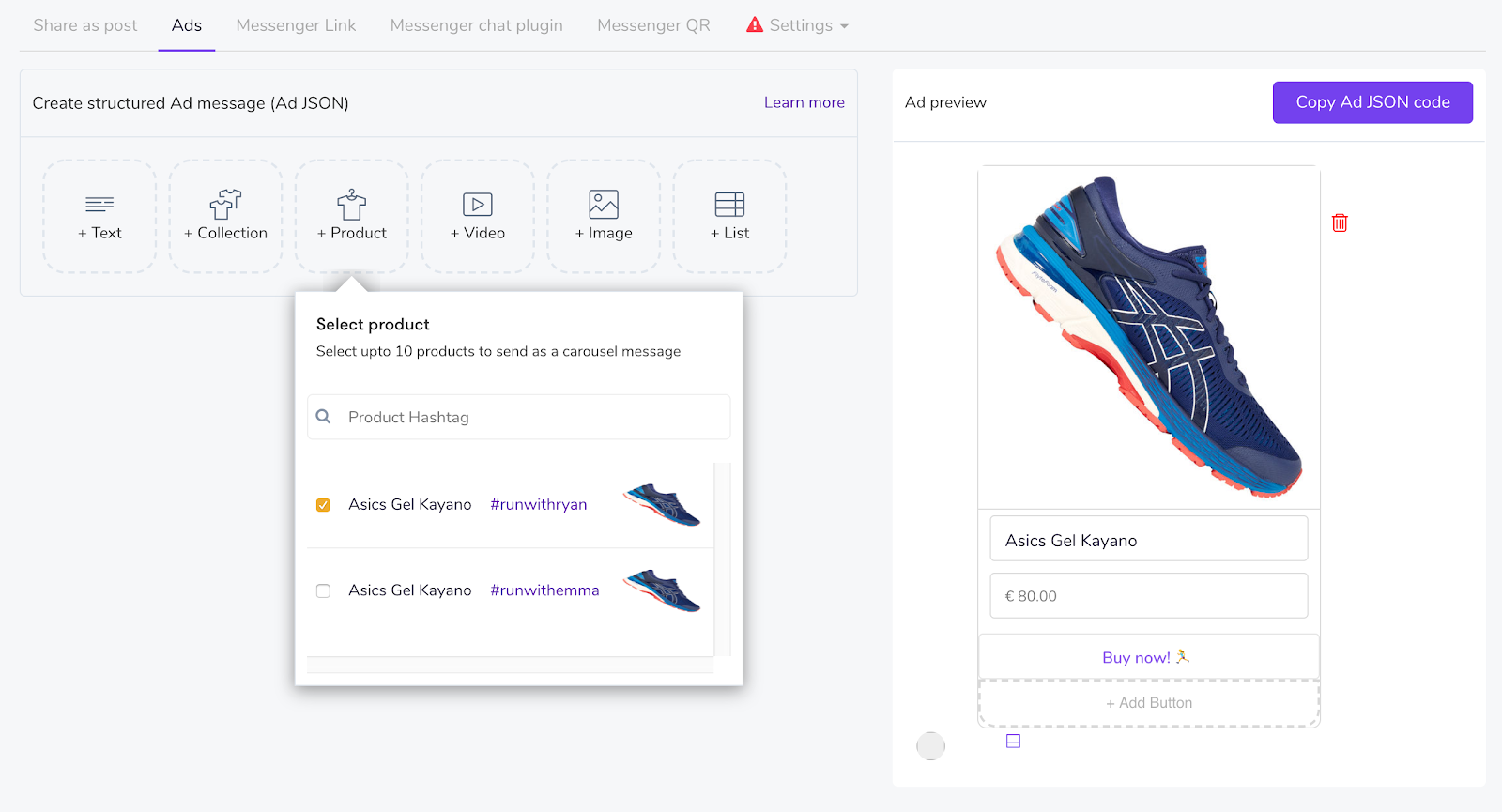
Task: Select the Ads tab
Action: pyautogui.click(x=187, y=25)
